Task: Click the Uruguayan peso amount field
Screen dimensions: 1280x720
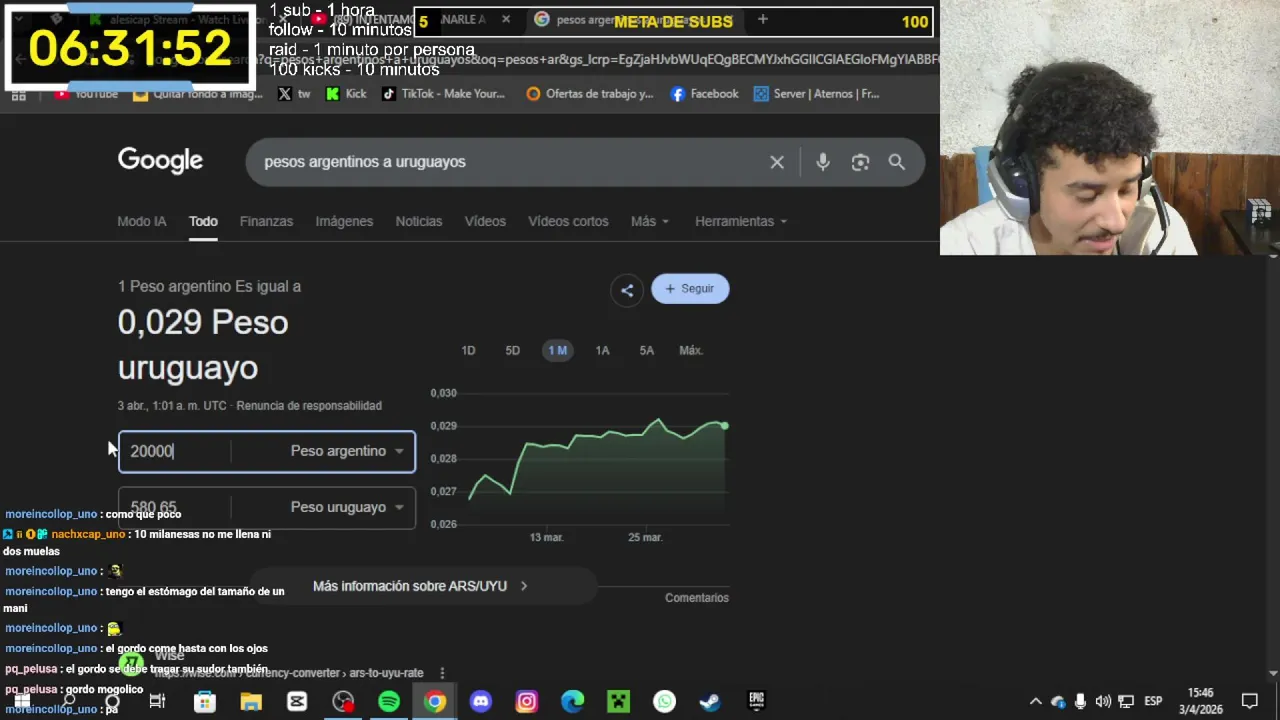Action: tap(175, 508)
